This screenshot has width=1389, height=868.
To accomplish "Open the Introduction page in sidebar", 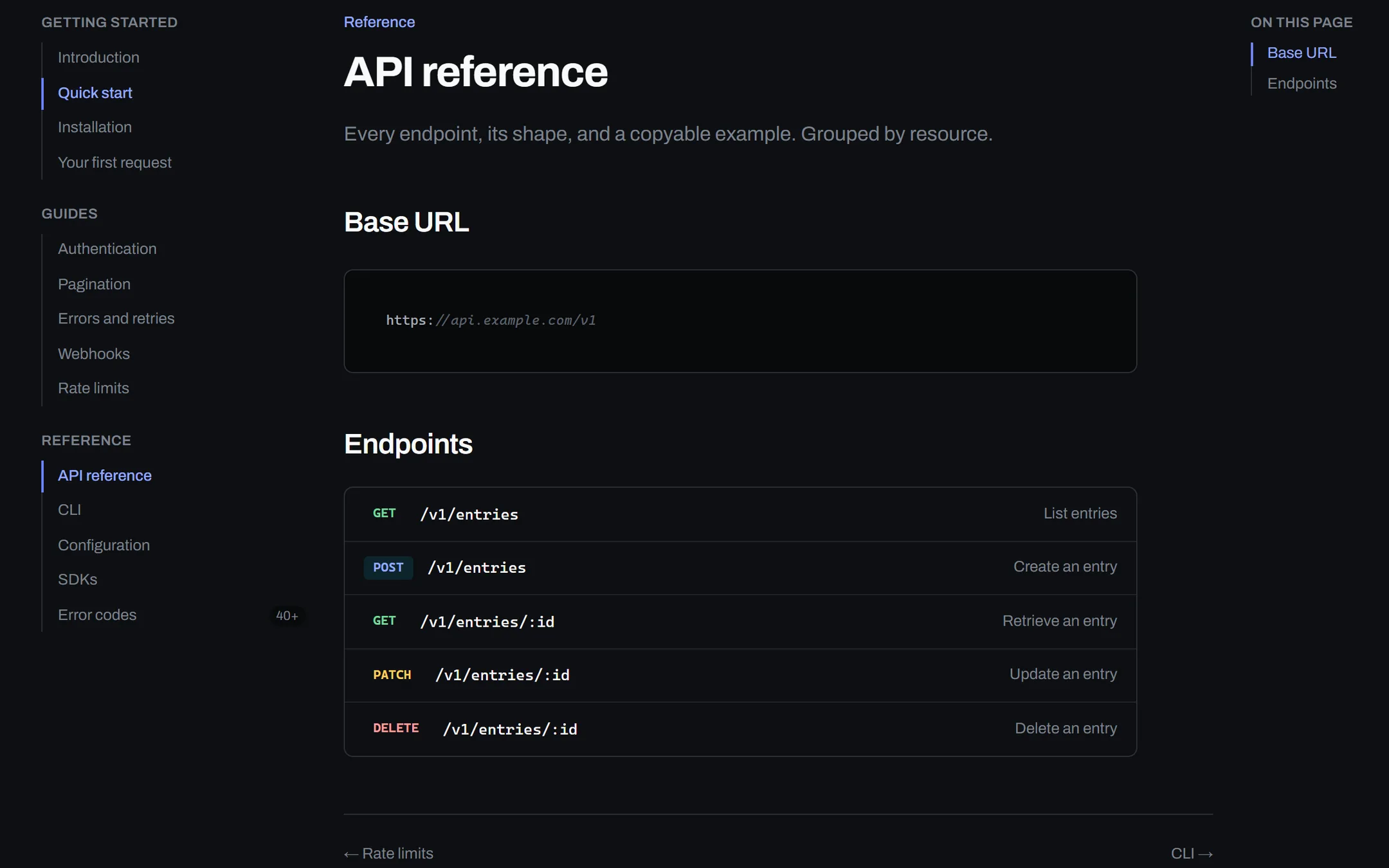I will [98, 57].
